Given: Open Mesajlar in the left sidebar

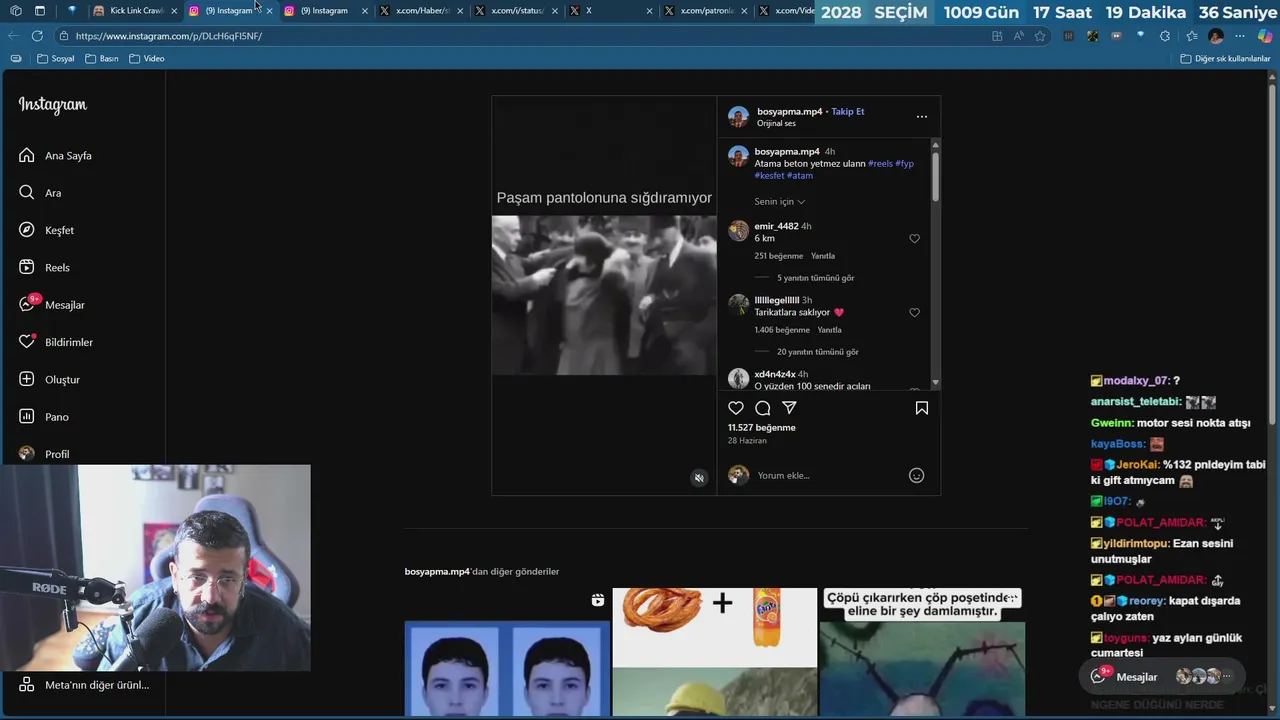Looking at the screenshot, I should click(51, 305).
